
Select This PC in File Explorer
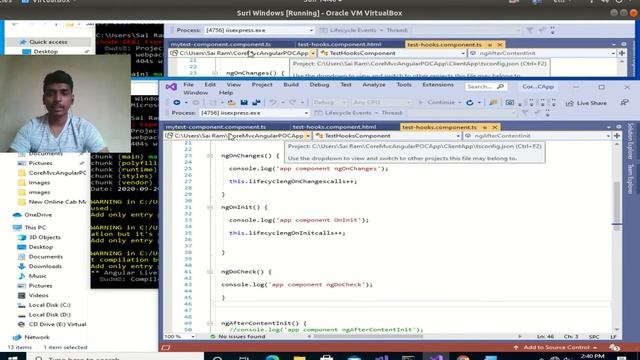click(35, 227)
